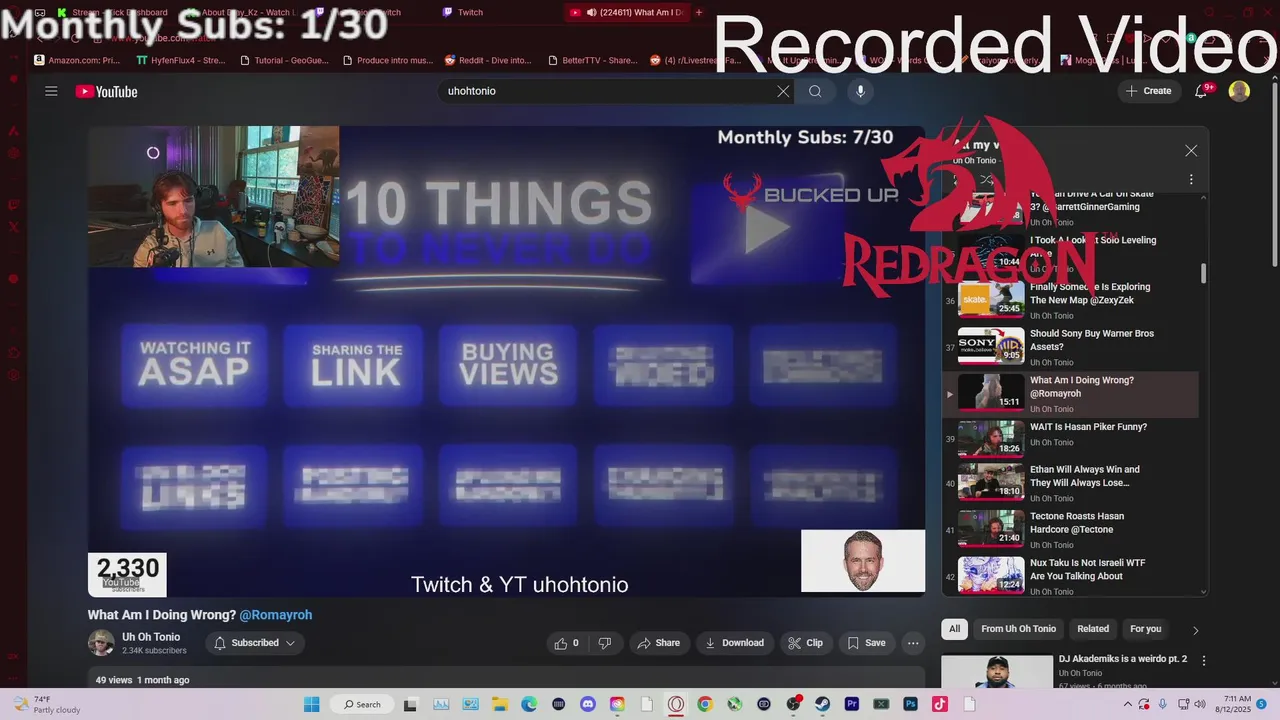
Task: Play Nux Taku Is Not Israeli video
Action: point(1070,576)
